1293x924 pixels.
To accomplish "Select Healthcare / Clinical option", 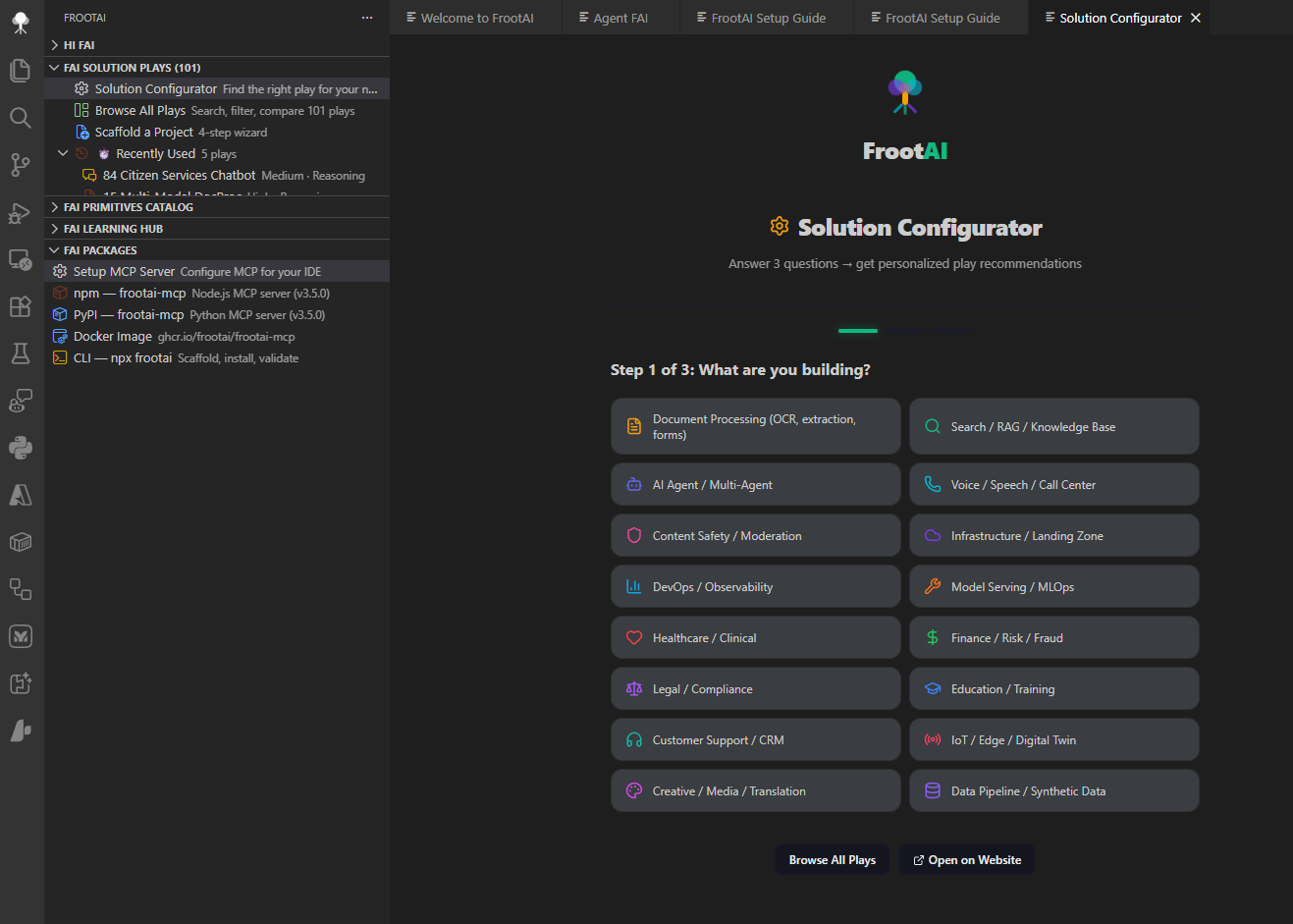I will click(x=755, y=637).
